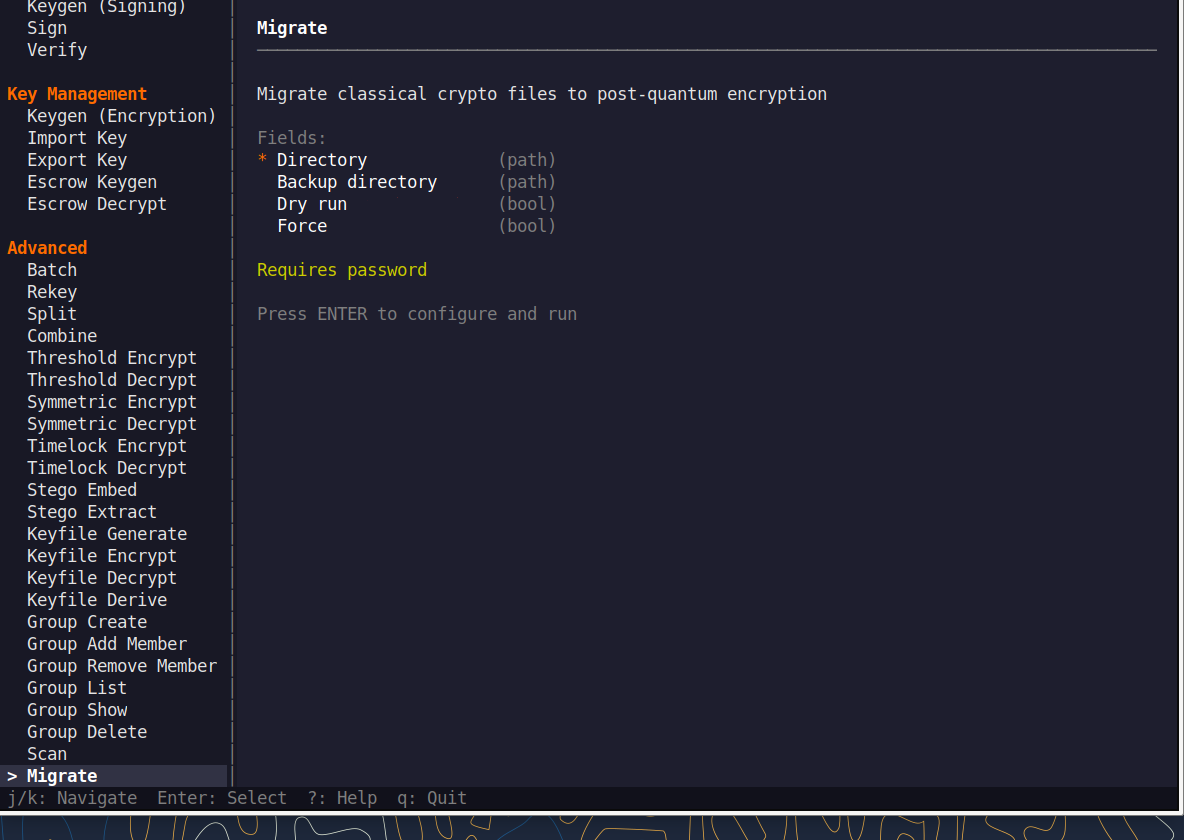Screen dimensions: 1184x840
Task: Click the highlighted Migrate sidebar entry
Action: pyautogui.click(x=113, y=776)
